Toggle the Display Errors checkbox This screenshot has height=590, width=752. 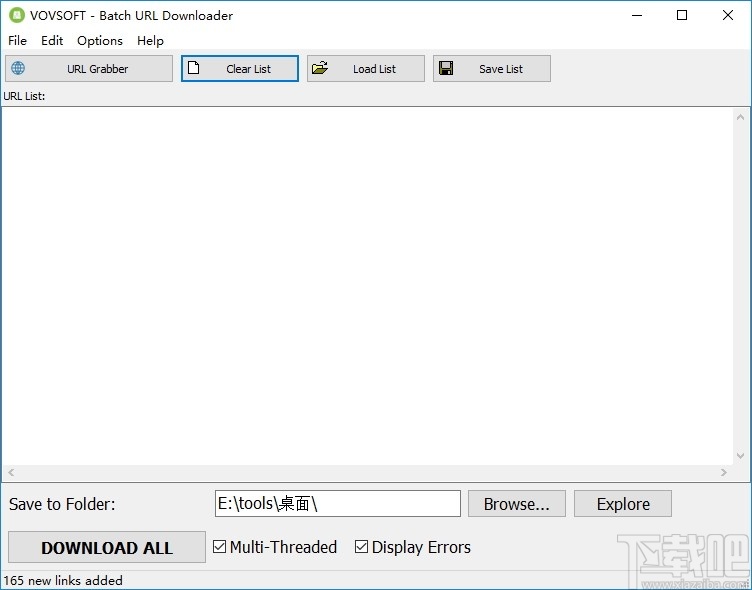tap(361, 546)
